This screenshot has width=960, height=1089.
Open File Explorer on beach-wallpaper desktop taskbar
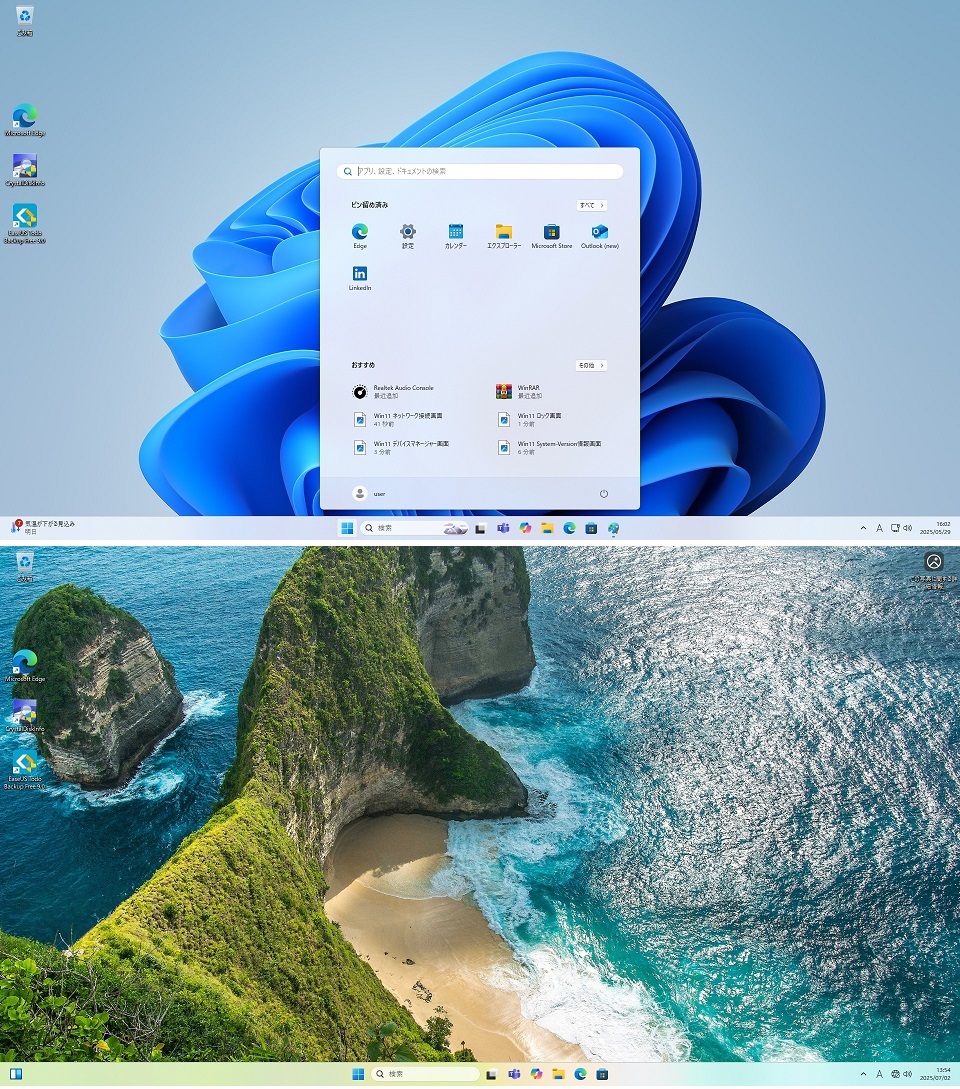pyautogui.click(x=558, y=1074)
